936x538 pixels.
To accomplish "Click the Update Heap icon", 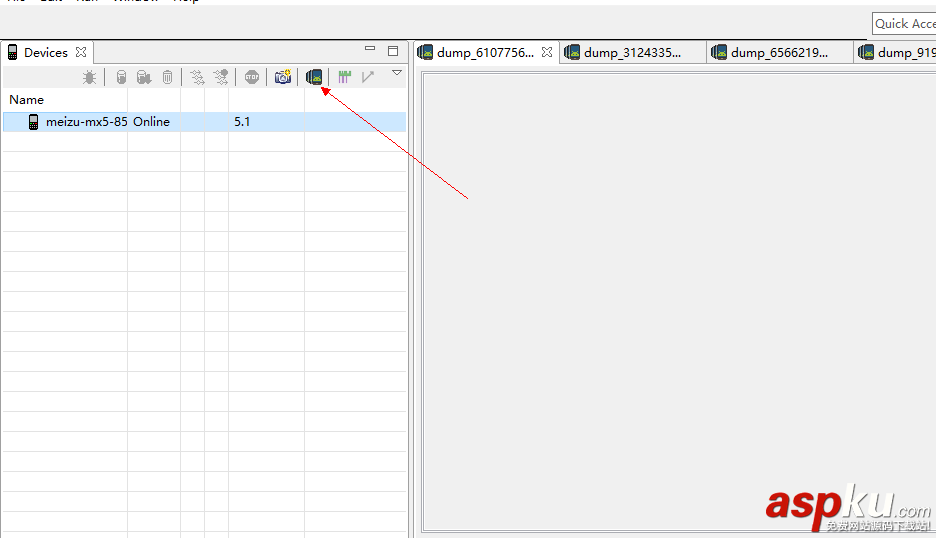I will [x=121, y=77].
